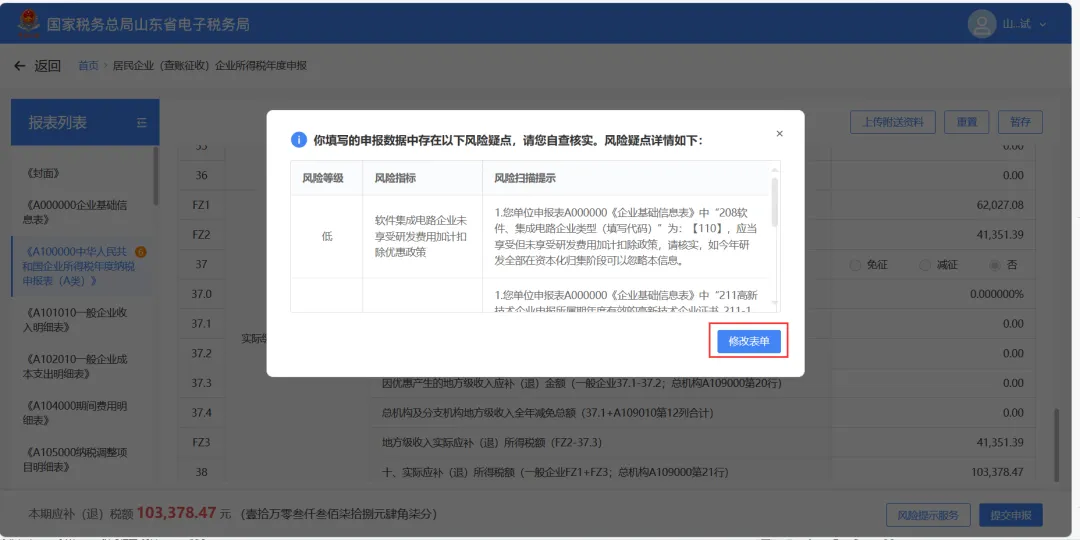The width and height of the screenshot is (1080, 540).
Task: Expand the user account dropdown chevron
Action: [x=1043, y=25]
